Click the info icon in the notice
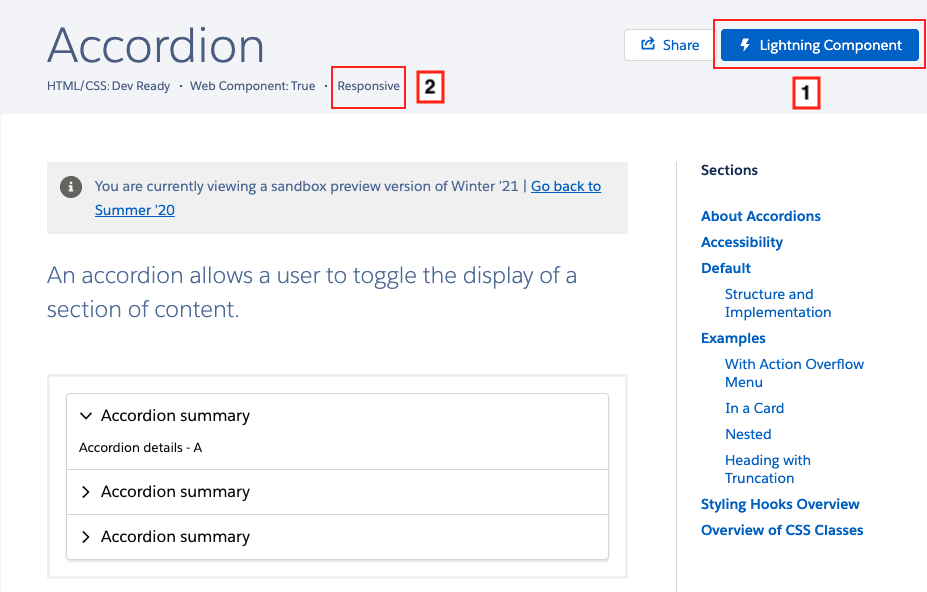The width and height of the screenshot is (927, 592). 71,187
